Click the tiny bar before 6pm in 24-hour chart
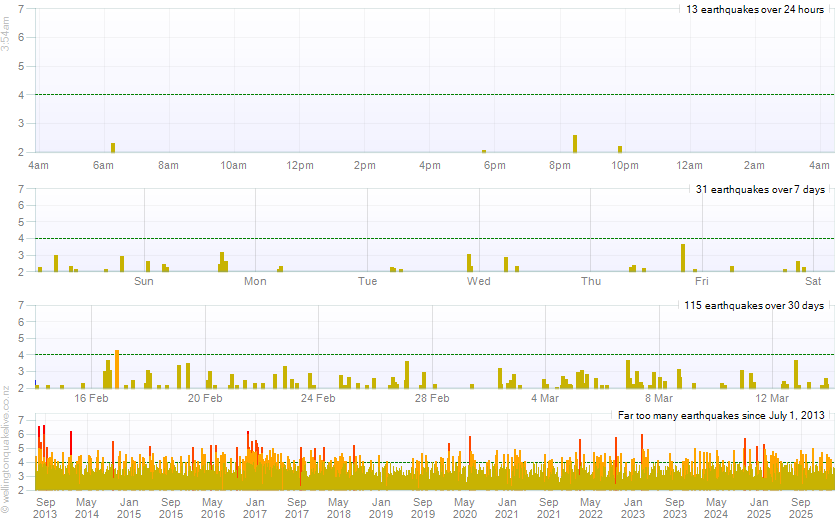Image resolution: width=835 pixels, height=530 pixels. 484,151
